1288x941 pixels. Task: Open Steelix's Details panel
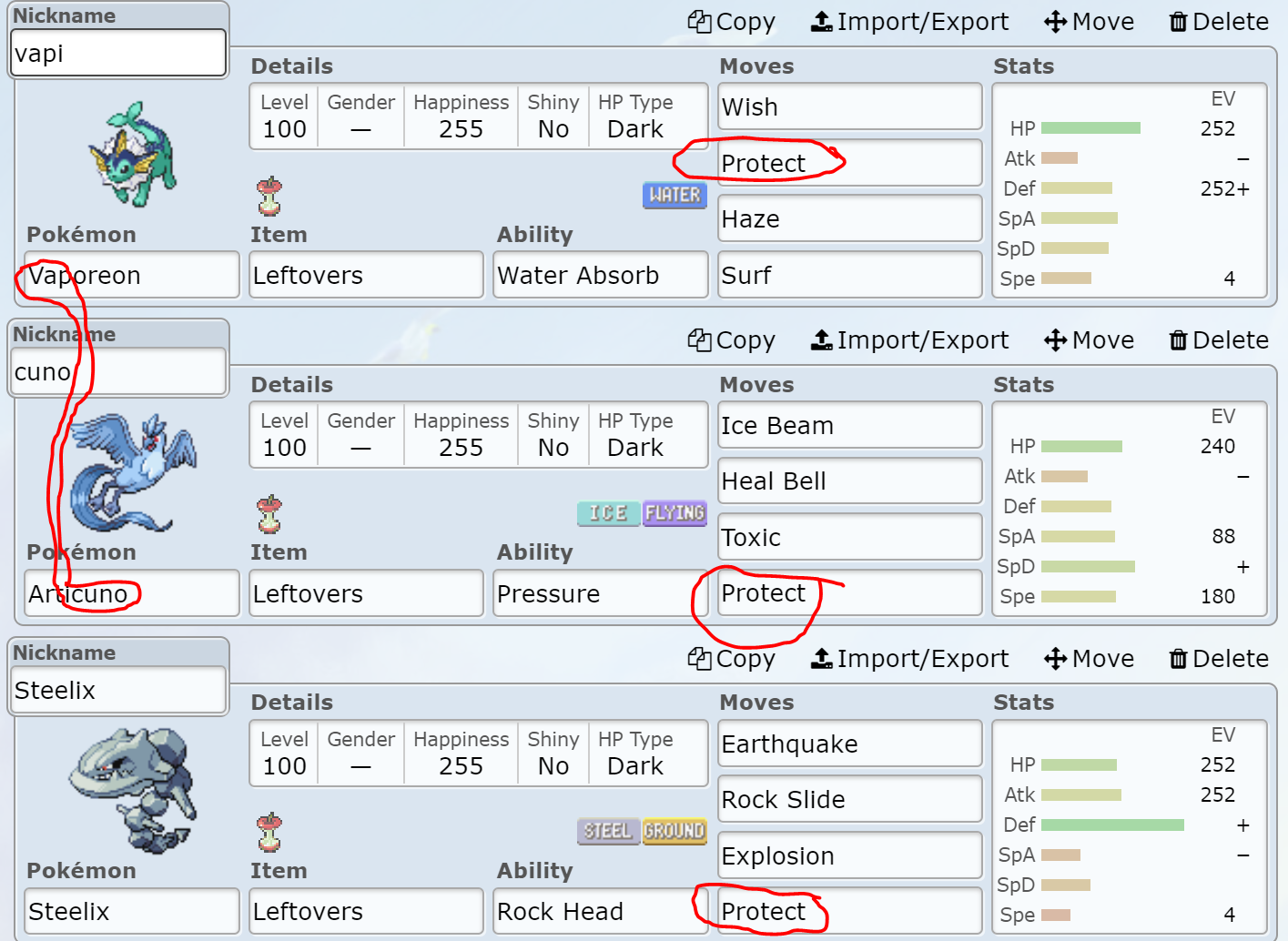coord(479,754)
